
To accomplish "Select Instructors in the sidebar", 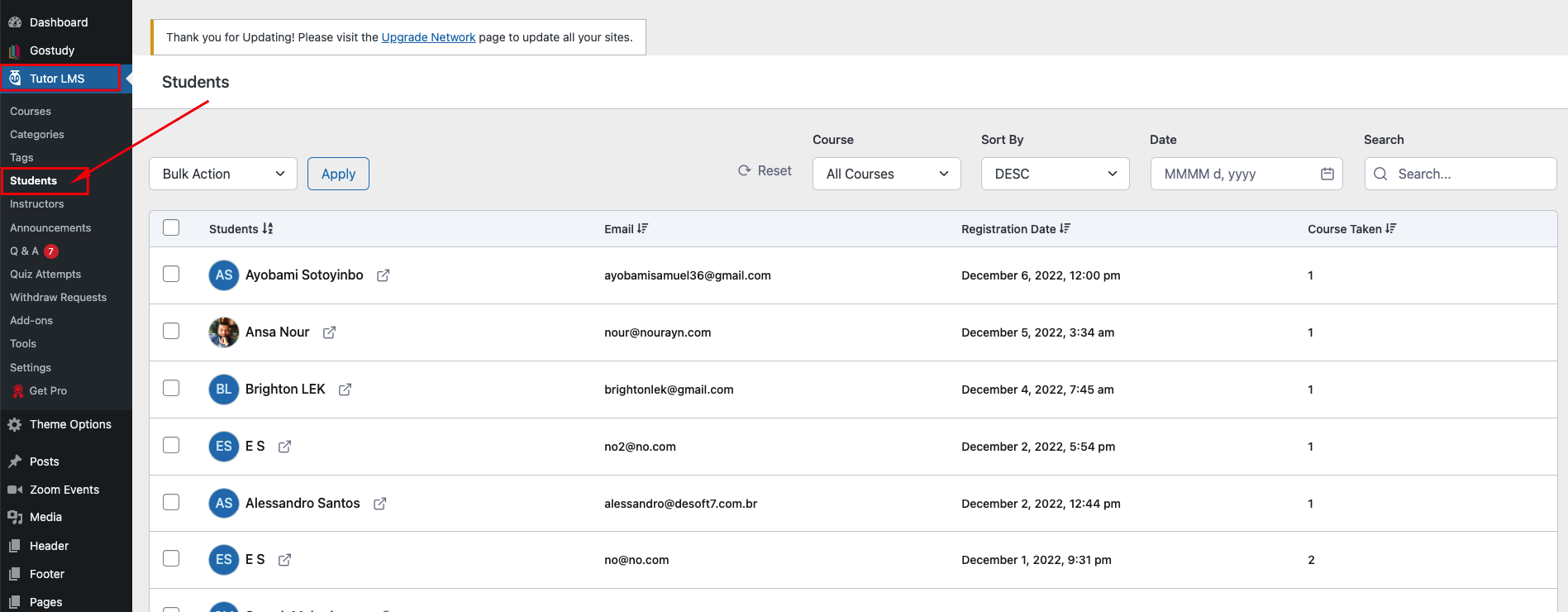I will click(x=37, y=204).
